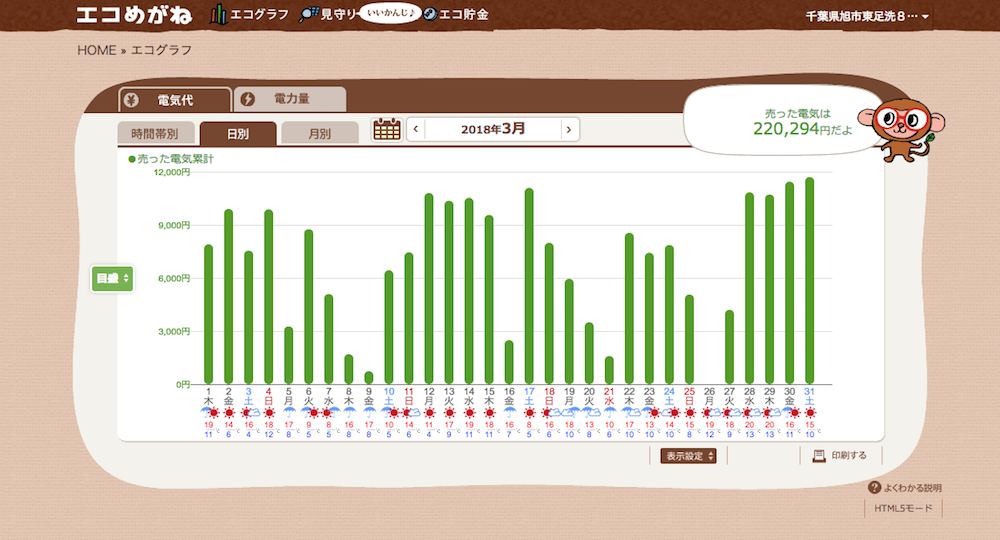Go to HOME breadcrumb link
1000x540 pixels.
point(96,50)
